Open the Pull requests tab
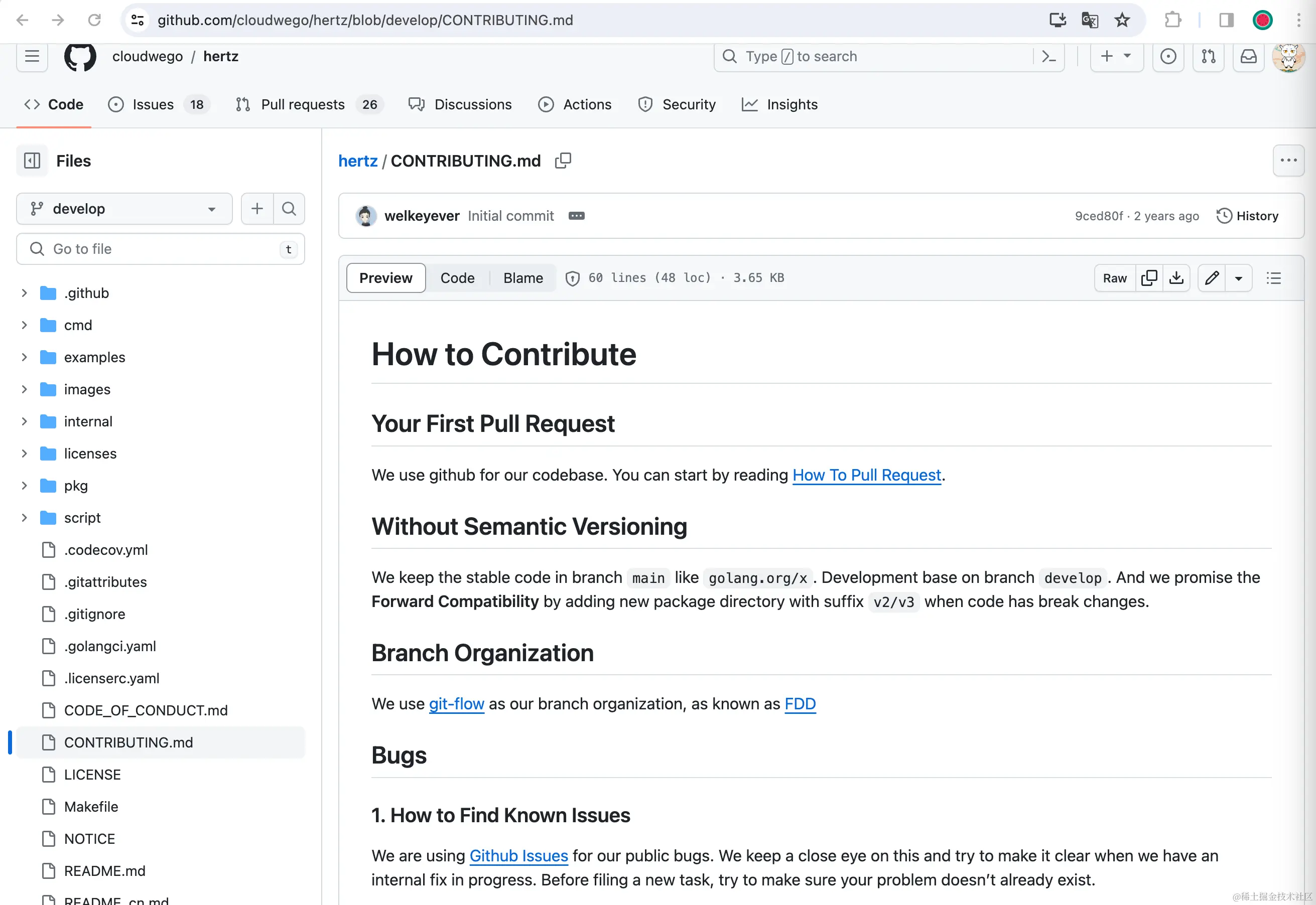The width and height of the screenshot is (1316, 905). (x=303, y=104)
